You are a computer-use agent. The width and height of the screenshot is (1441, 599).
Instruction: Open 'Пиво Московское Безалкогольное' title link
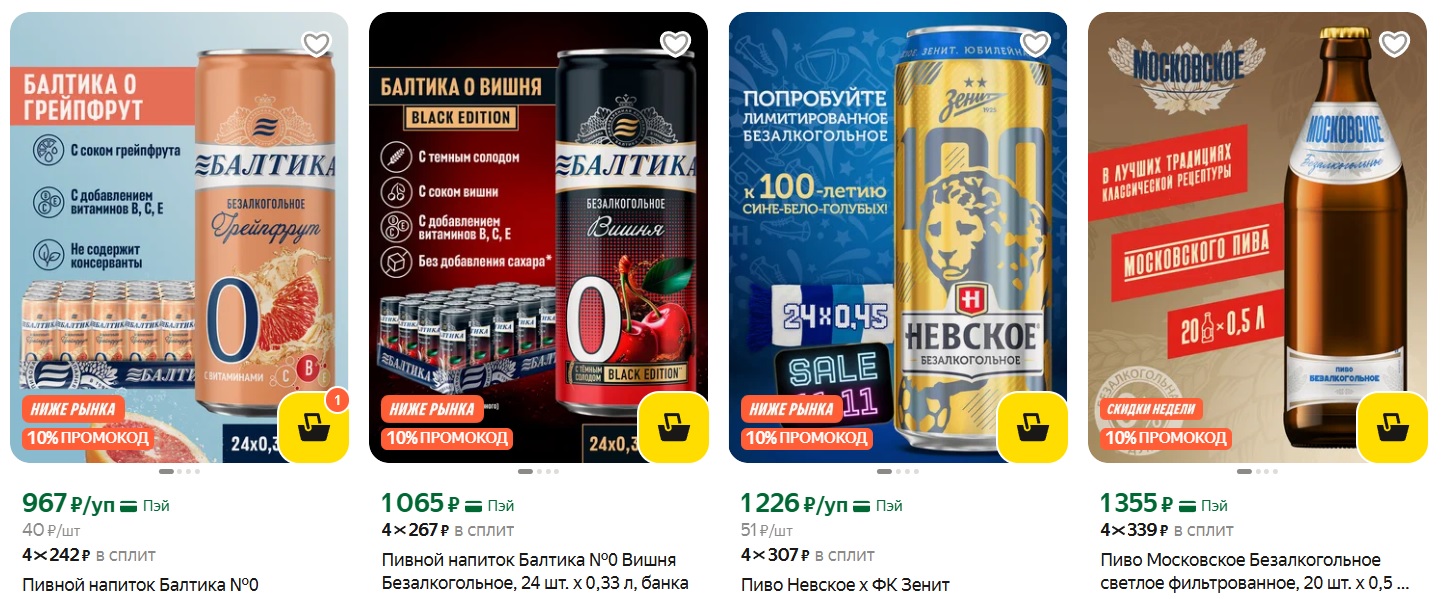tap(1255, 572)
